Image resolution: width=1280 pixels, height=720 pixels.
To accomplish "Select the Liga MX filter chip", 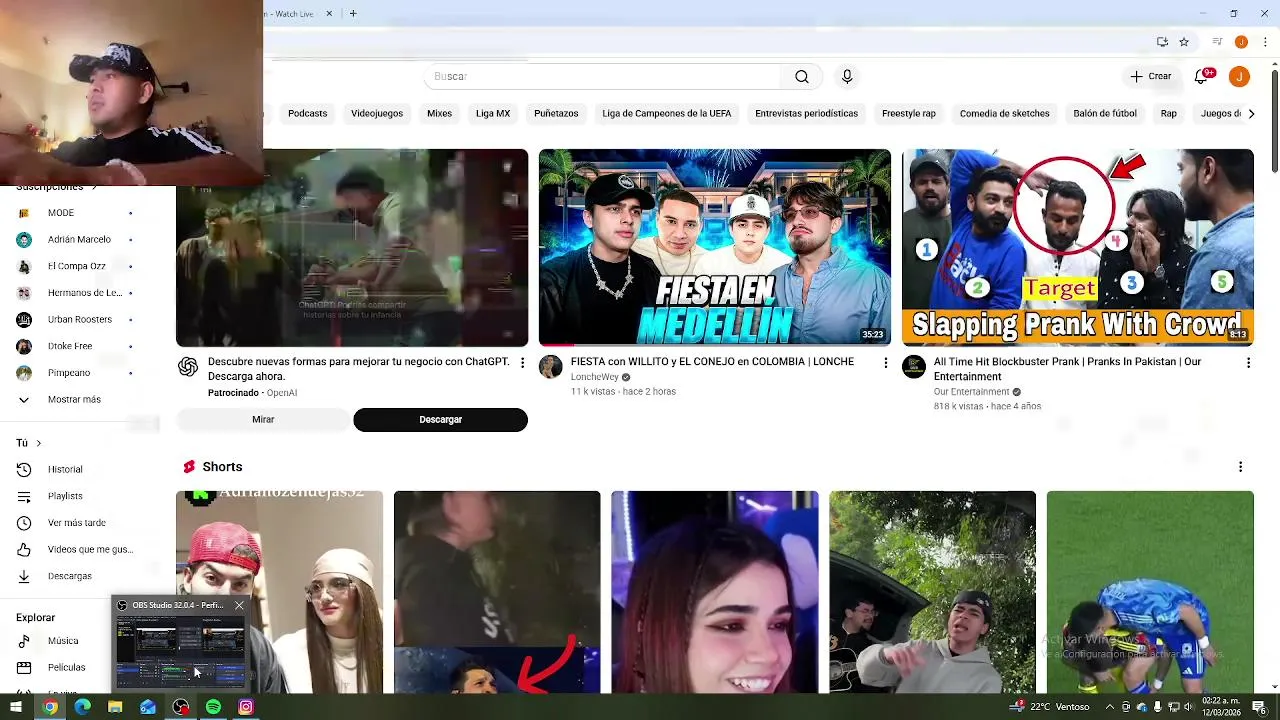I will tap(493, 114).
